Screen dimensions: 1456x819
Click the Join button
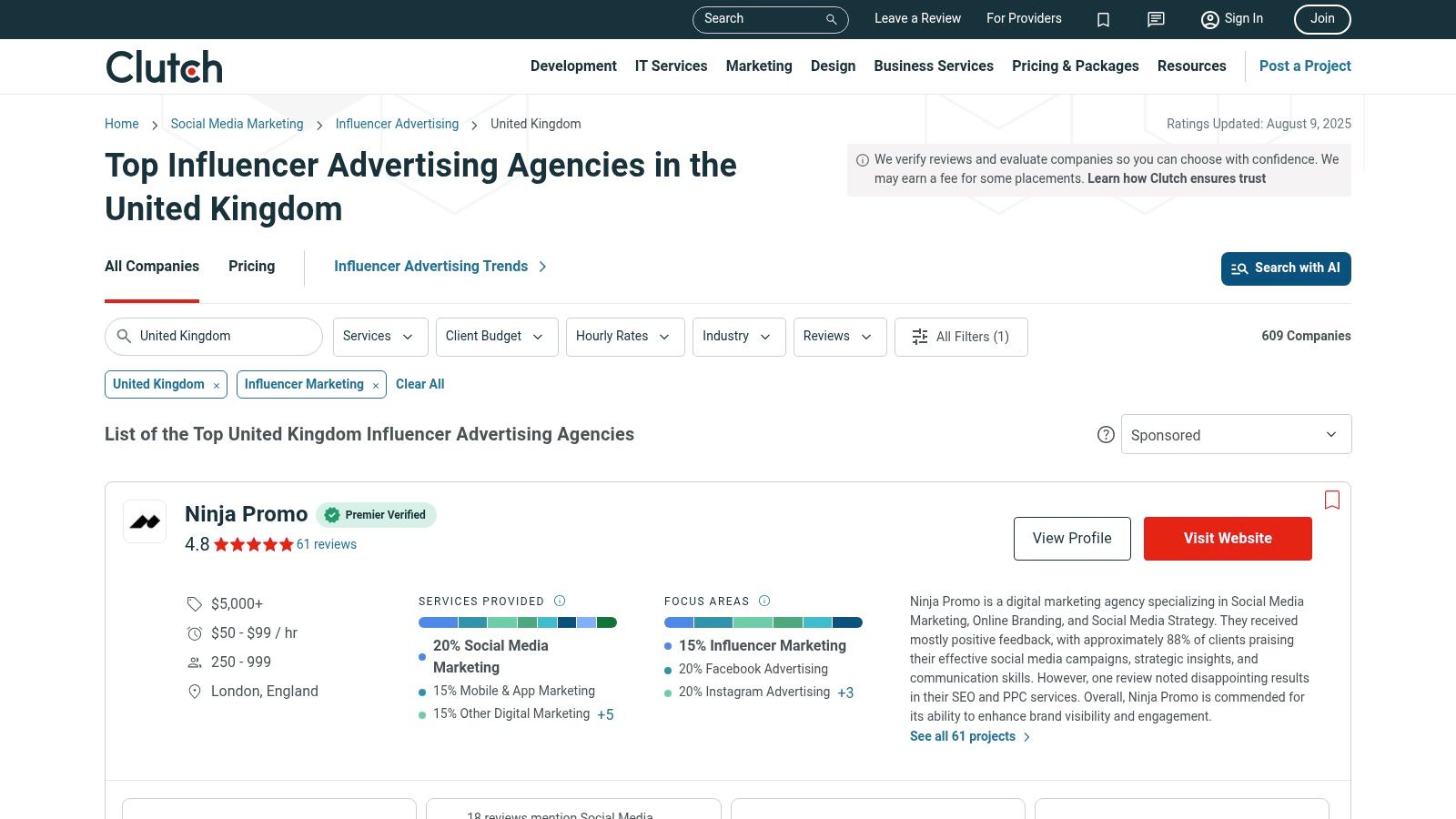pyautogui.click(x=1322, y=19)
